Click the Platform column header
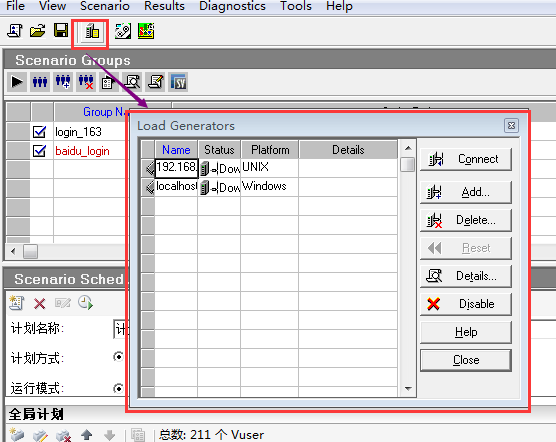The height and width of the screenshot is (442, 556). coord(270,150)
